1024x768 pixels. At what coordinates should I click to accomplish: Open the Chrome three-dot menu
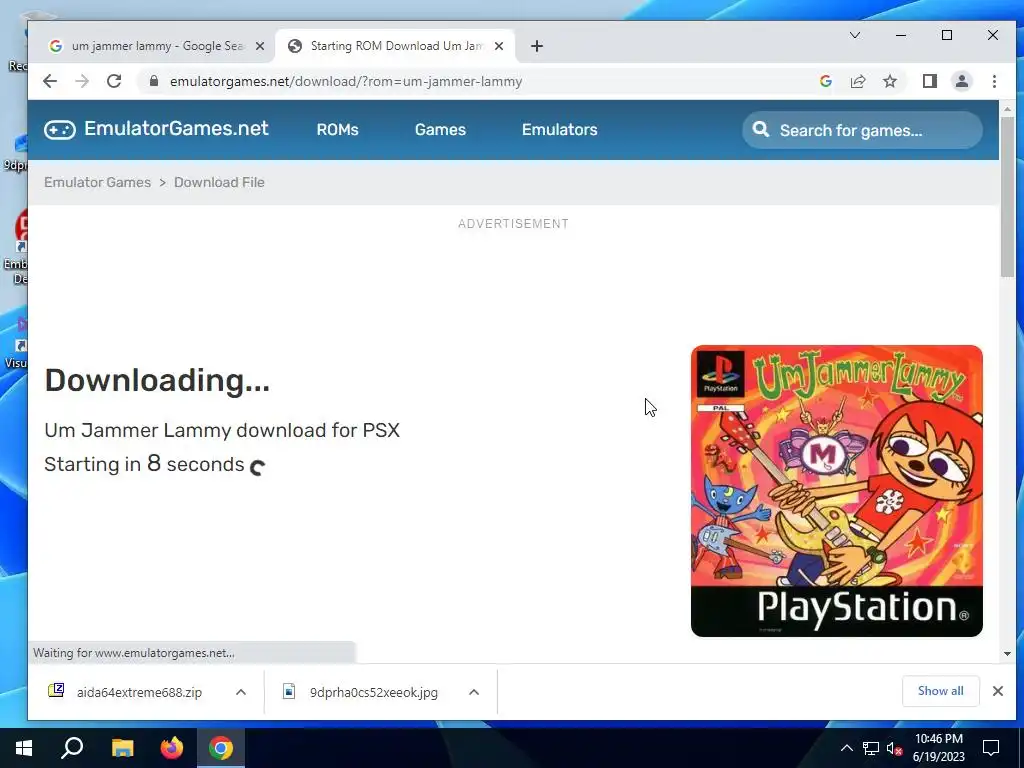tap(994, 81)
